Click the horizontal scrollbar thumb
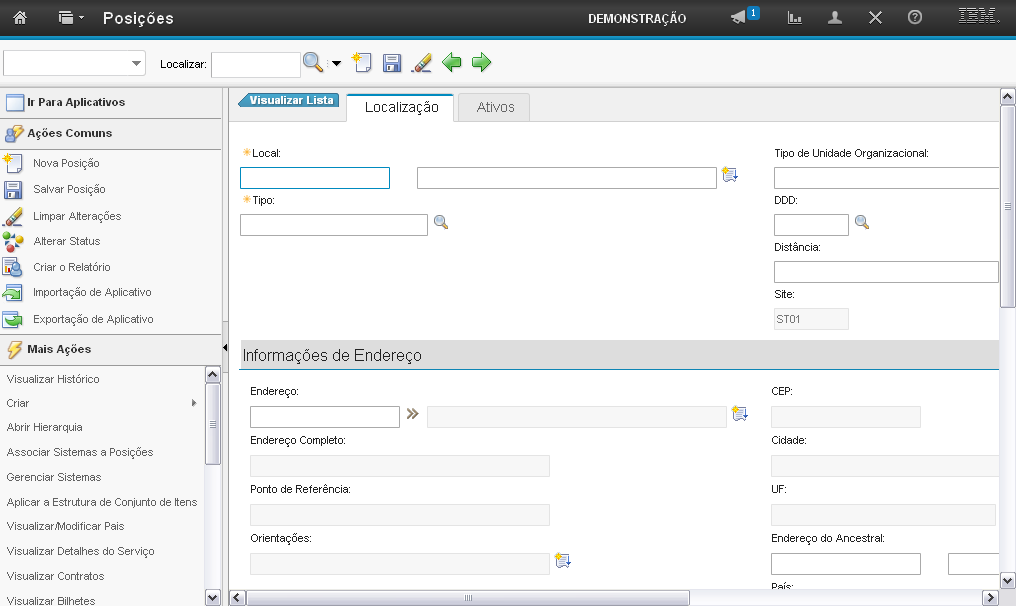The image size is (1016, 607). [468, 598]
